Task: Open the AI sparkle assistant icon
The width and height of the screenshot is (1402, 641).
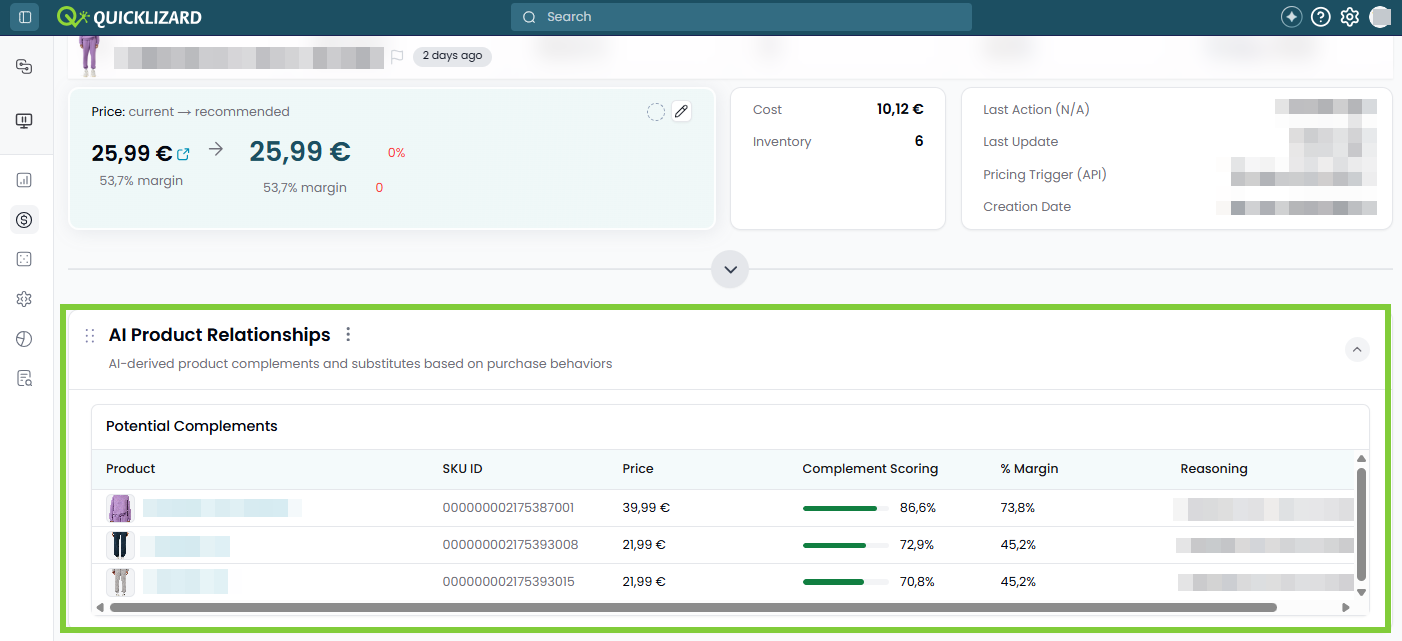Action: pyautogui.click(x=1292, y=17)
